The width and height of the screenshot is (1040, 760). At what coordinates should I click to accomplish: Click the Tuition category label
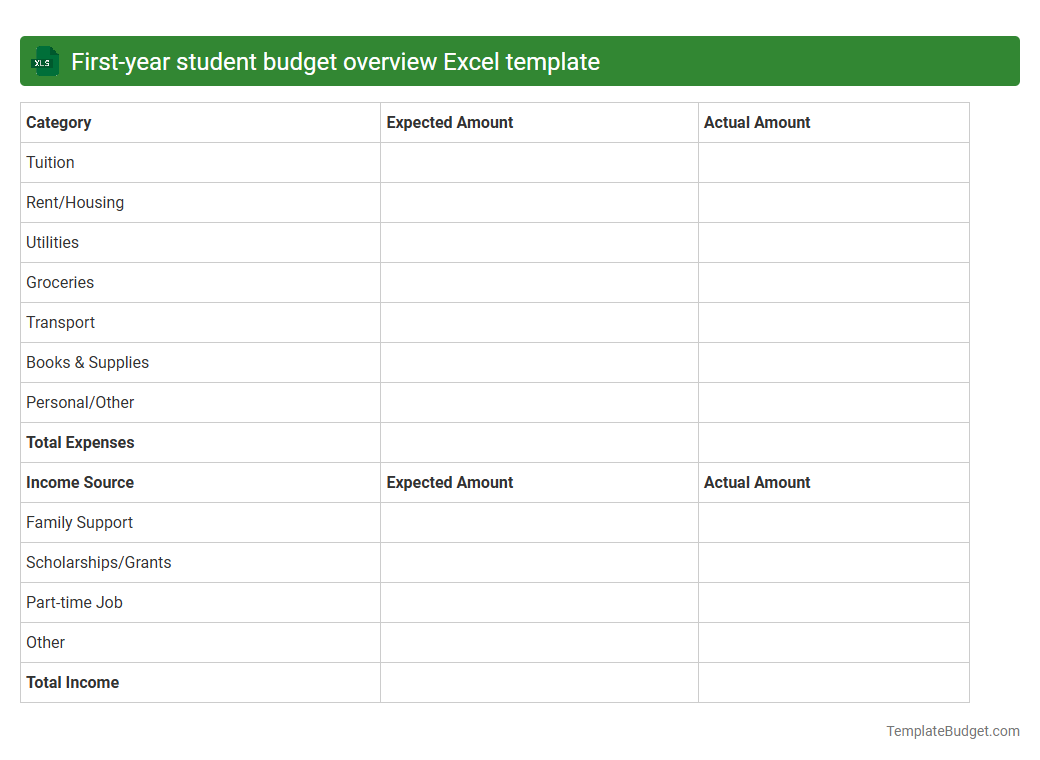50,162
